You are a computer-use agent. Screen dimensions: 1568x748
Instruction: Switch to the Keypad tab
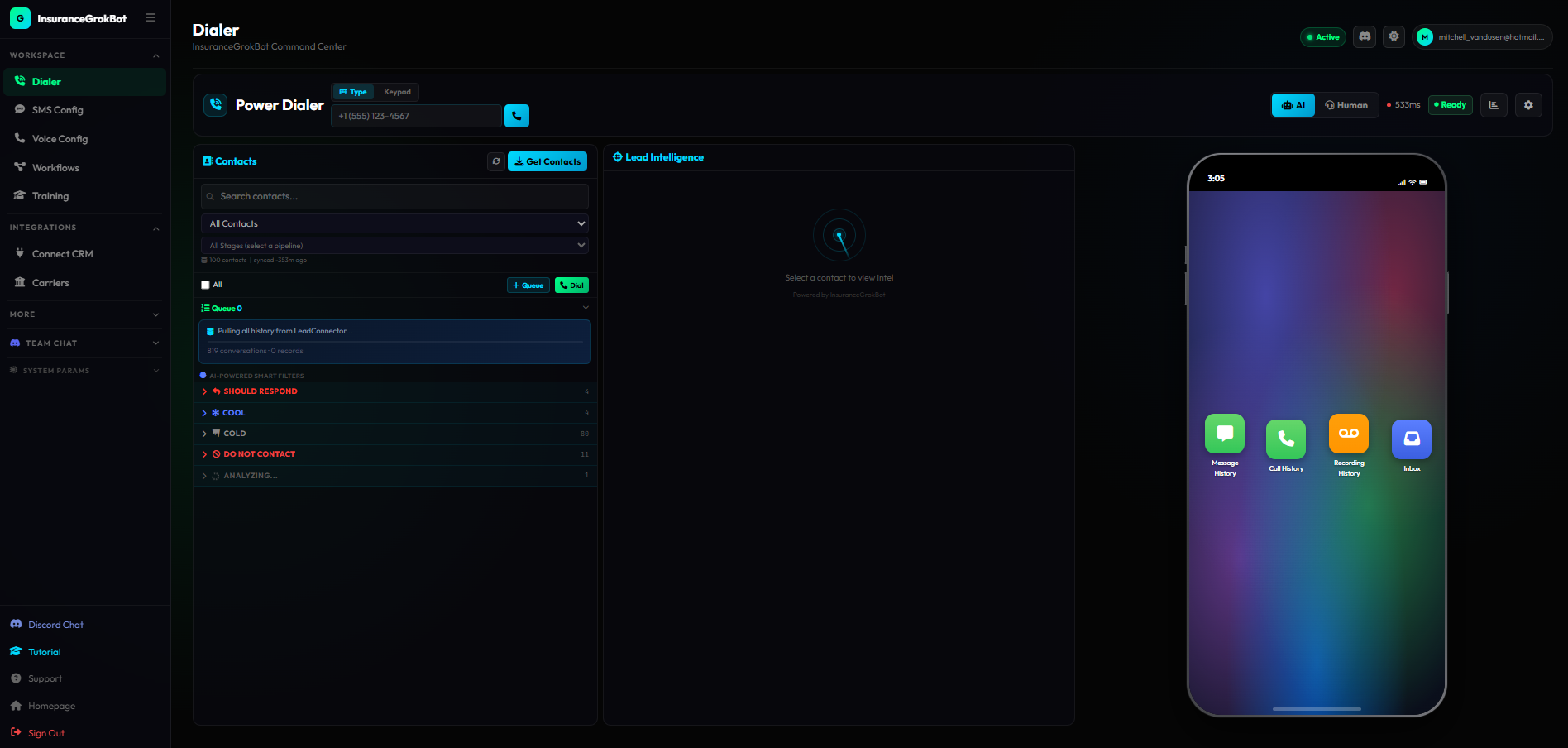(398, 92)
